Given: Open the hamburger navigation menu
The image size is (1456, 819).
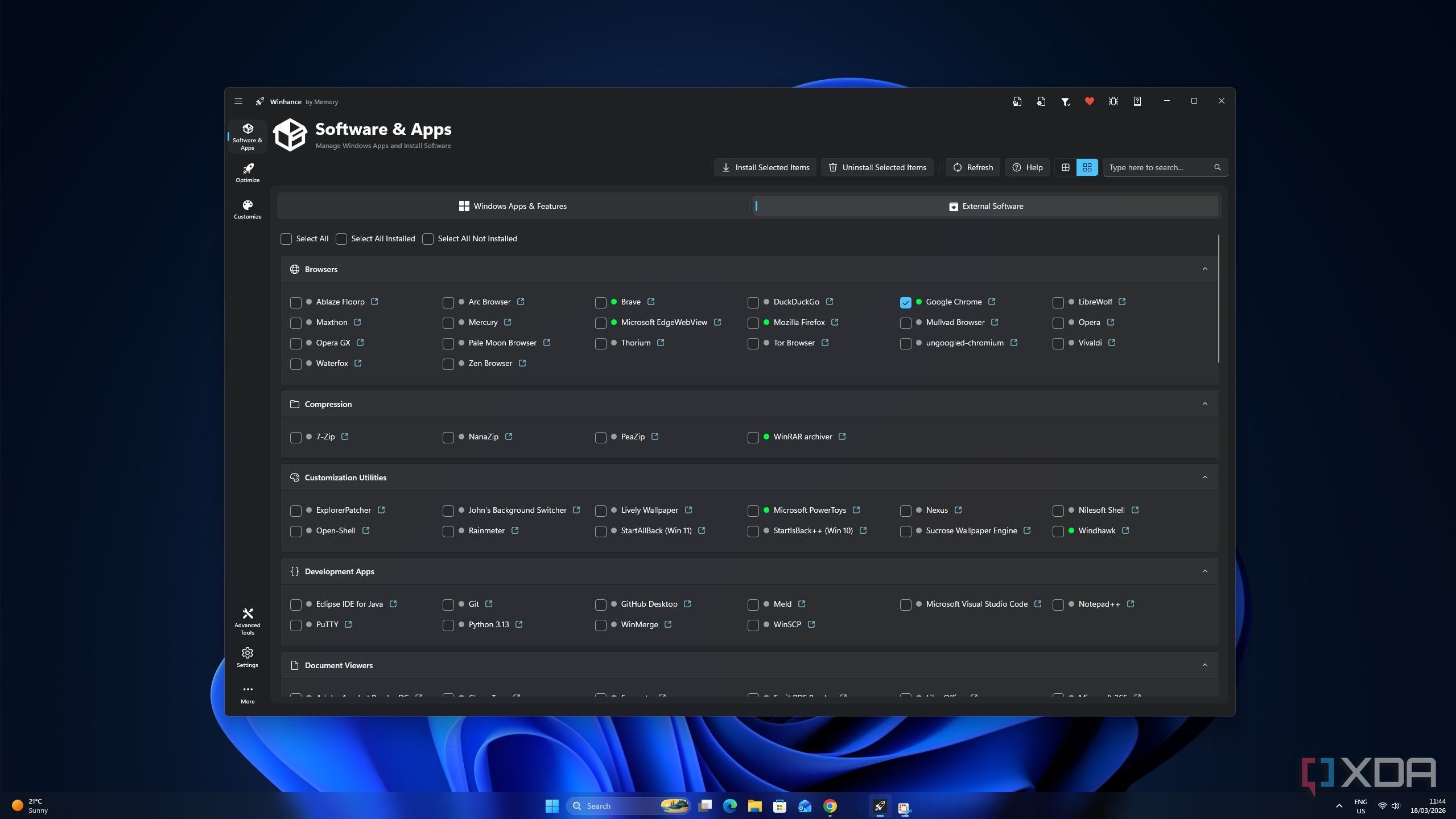Looking at the screenshot, I should coord(238,101).
